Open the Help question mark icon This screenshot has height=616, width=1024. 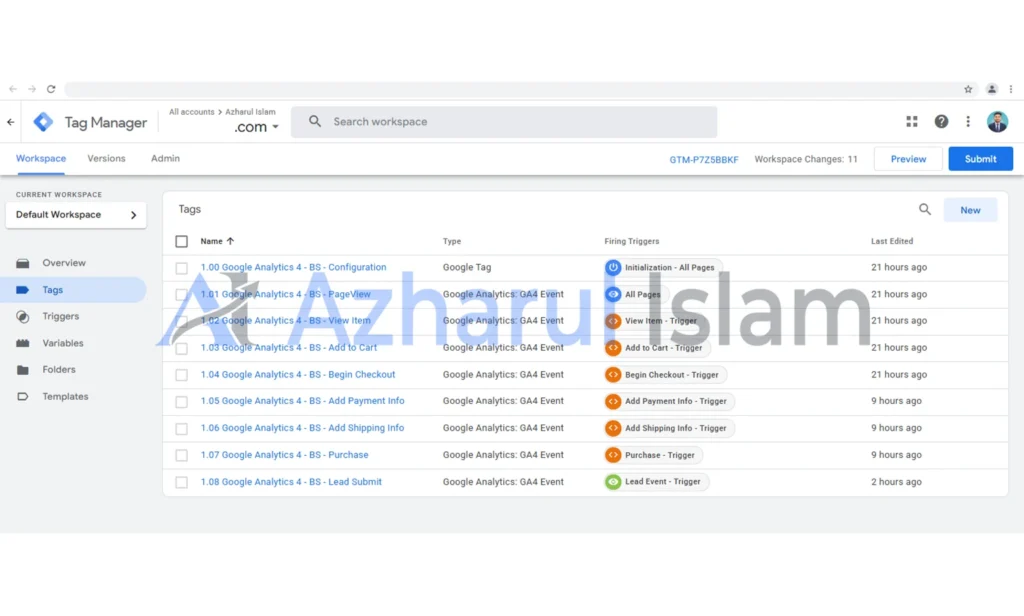coord(941,122)
